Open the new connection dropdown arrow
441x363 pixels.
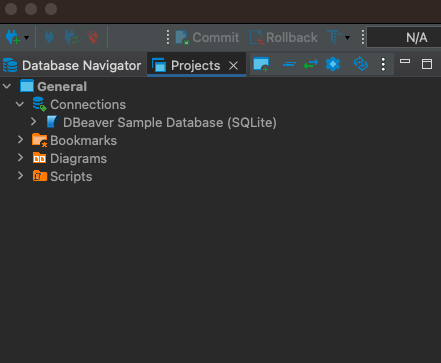coord(26,38)
